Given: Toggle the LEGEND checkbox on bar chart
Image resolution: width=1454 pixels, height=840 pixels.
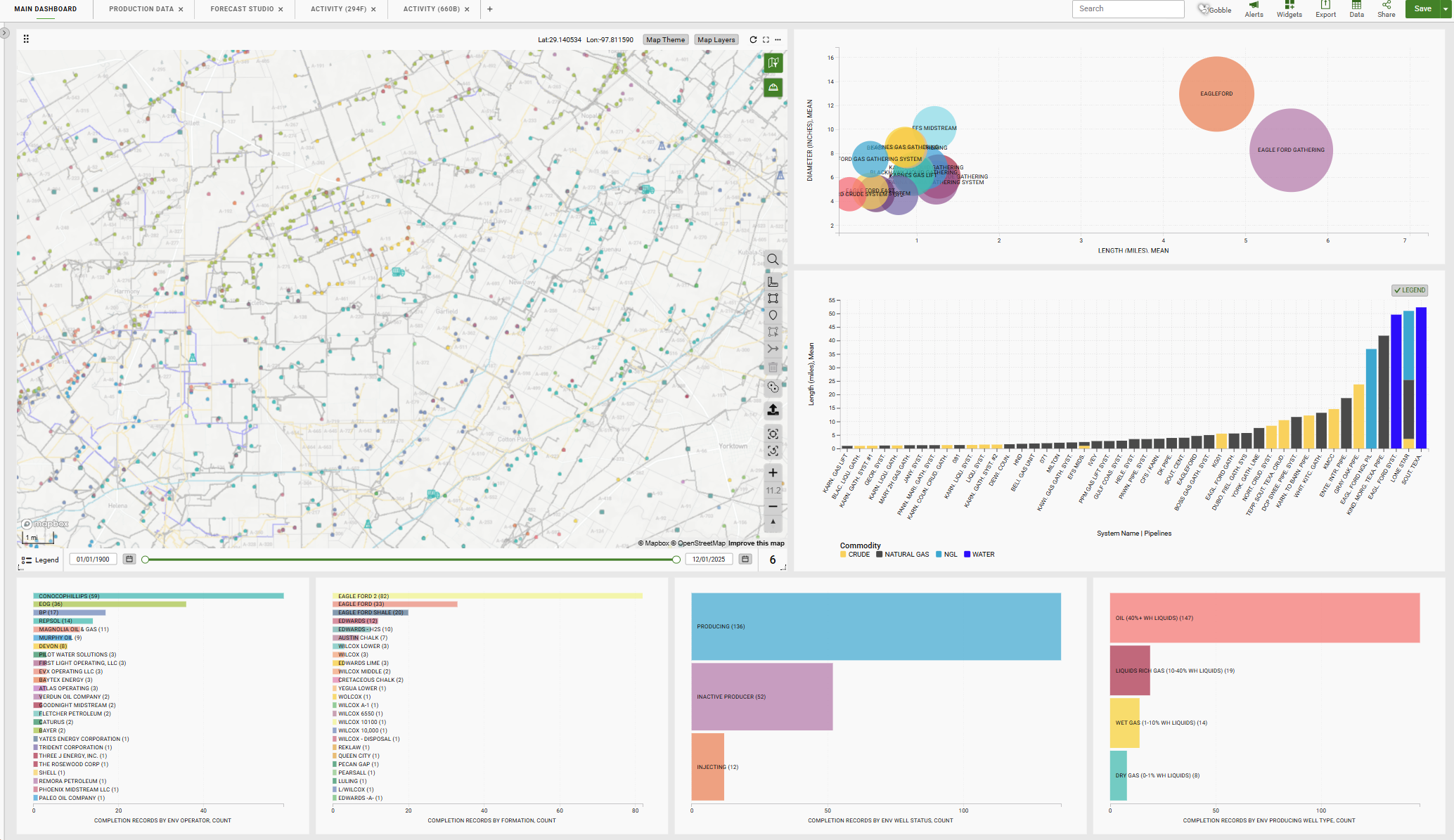Looking at the screenshot, I should [1409, 290].
